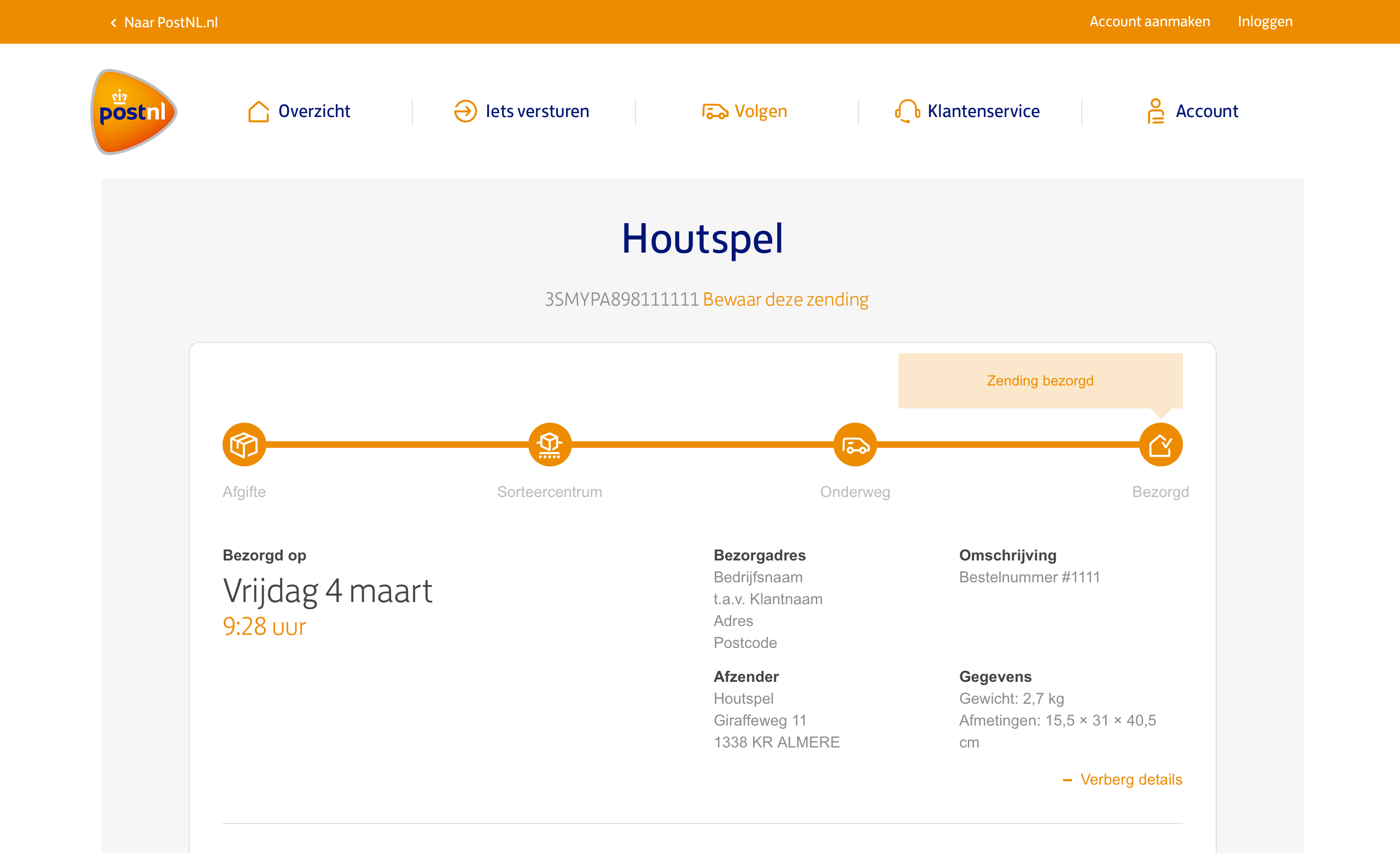Open the Account menu item
Screen dimensions: 1400x853
[1207, 112]
